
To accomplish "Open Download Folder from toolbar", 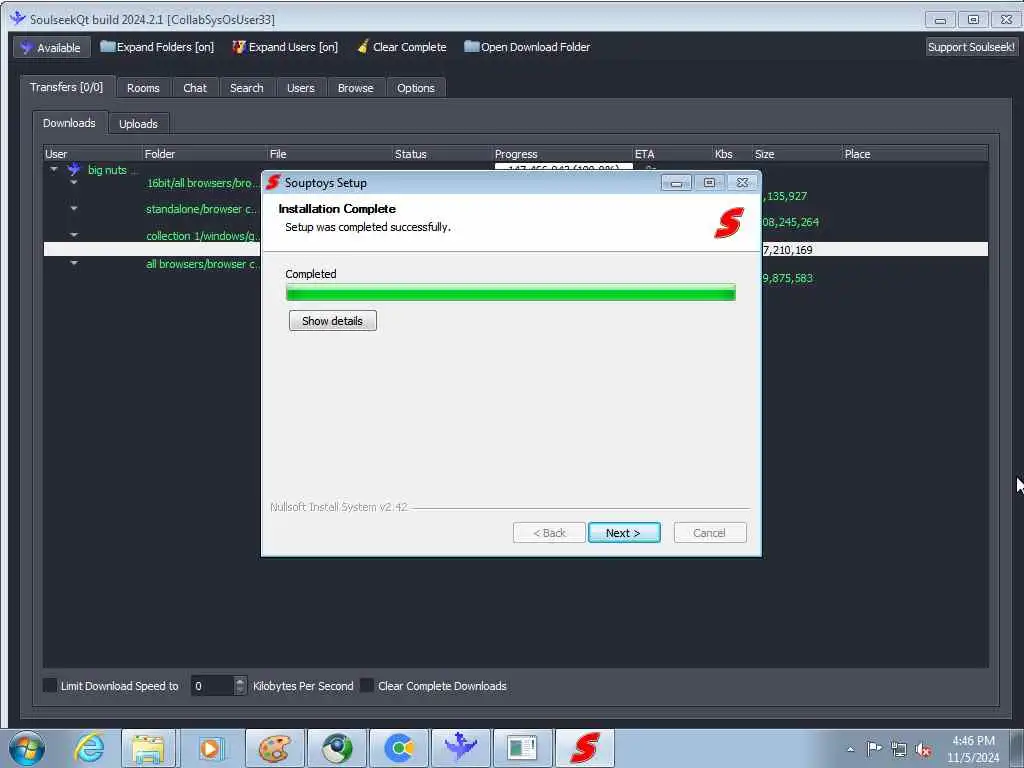I will pos(527,47).
